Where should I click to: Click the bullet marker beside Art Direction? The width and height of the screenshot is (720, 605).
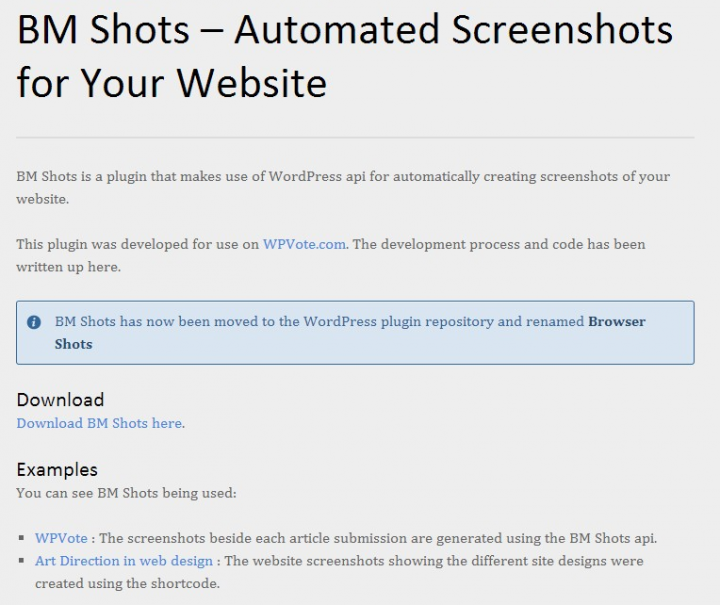tap(22, 562)
